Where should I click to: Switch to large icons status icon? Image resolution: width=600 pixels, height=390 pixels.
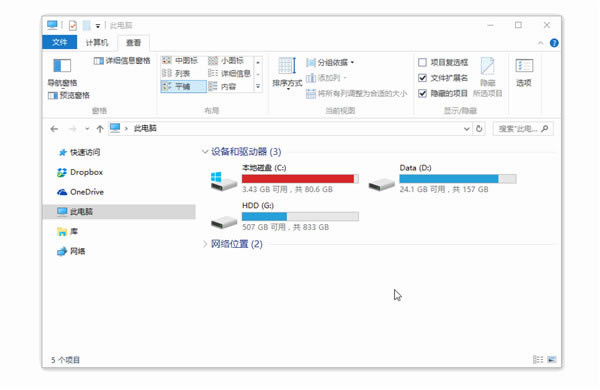[551, 360]
